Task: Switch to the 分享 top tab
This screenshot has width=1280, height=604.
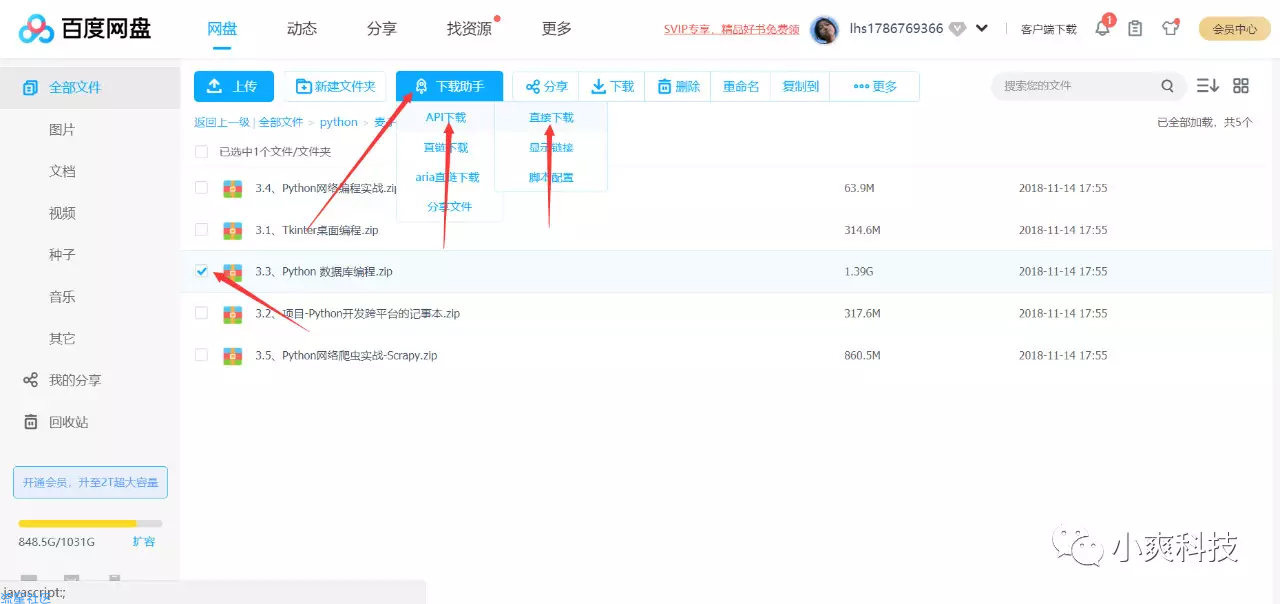Action: pos(382,29)
